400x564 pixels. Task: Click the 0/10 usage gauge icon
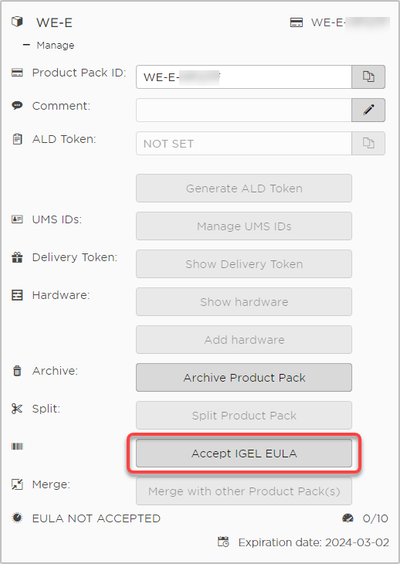tap(348, 518)
